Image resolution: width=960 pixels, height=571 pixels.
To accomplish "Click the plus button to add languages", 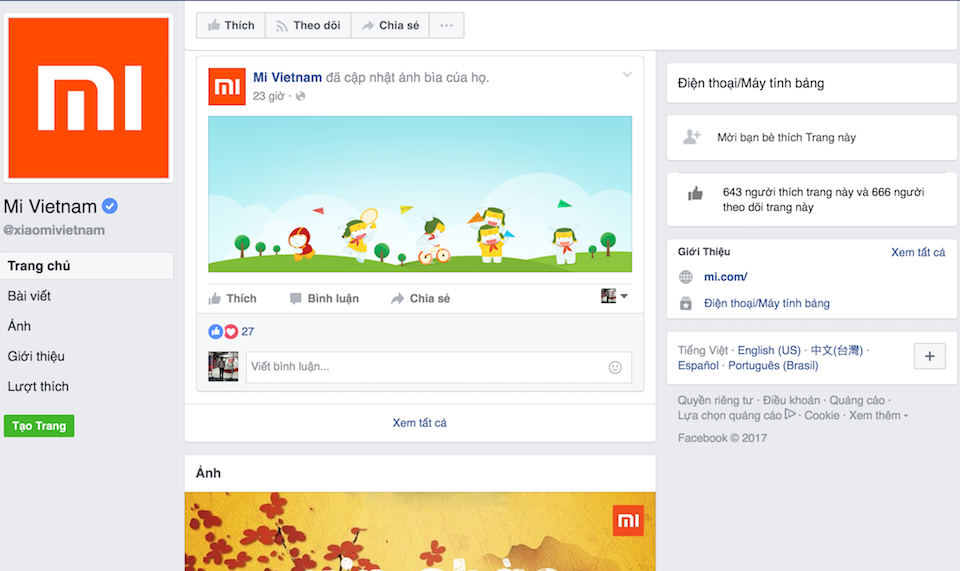I will coord(929,356).
